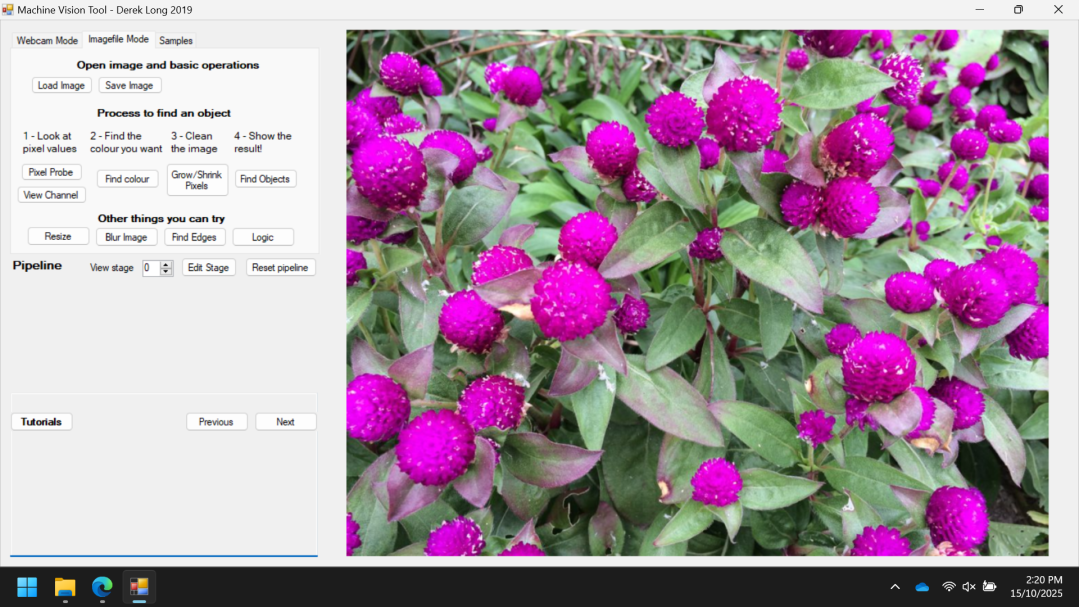The height and width of the screenshot is (607, 1079).
Task: Click the muted volume speaker icon
Action: 968,587
